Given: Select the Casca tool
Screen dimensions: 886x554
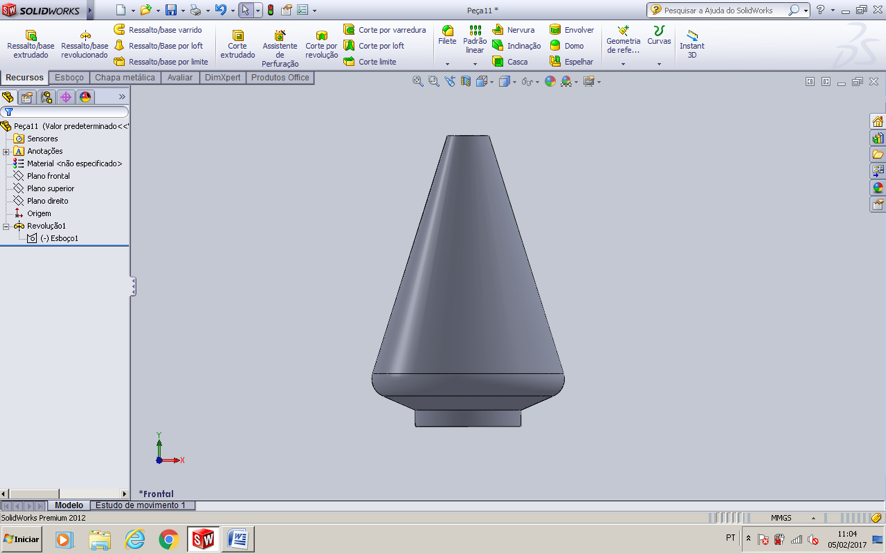Looking at the screenshot, I should (x=510, y=62).
